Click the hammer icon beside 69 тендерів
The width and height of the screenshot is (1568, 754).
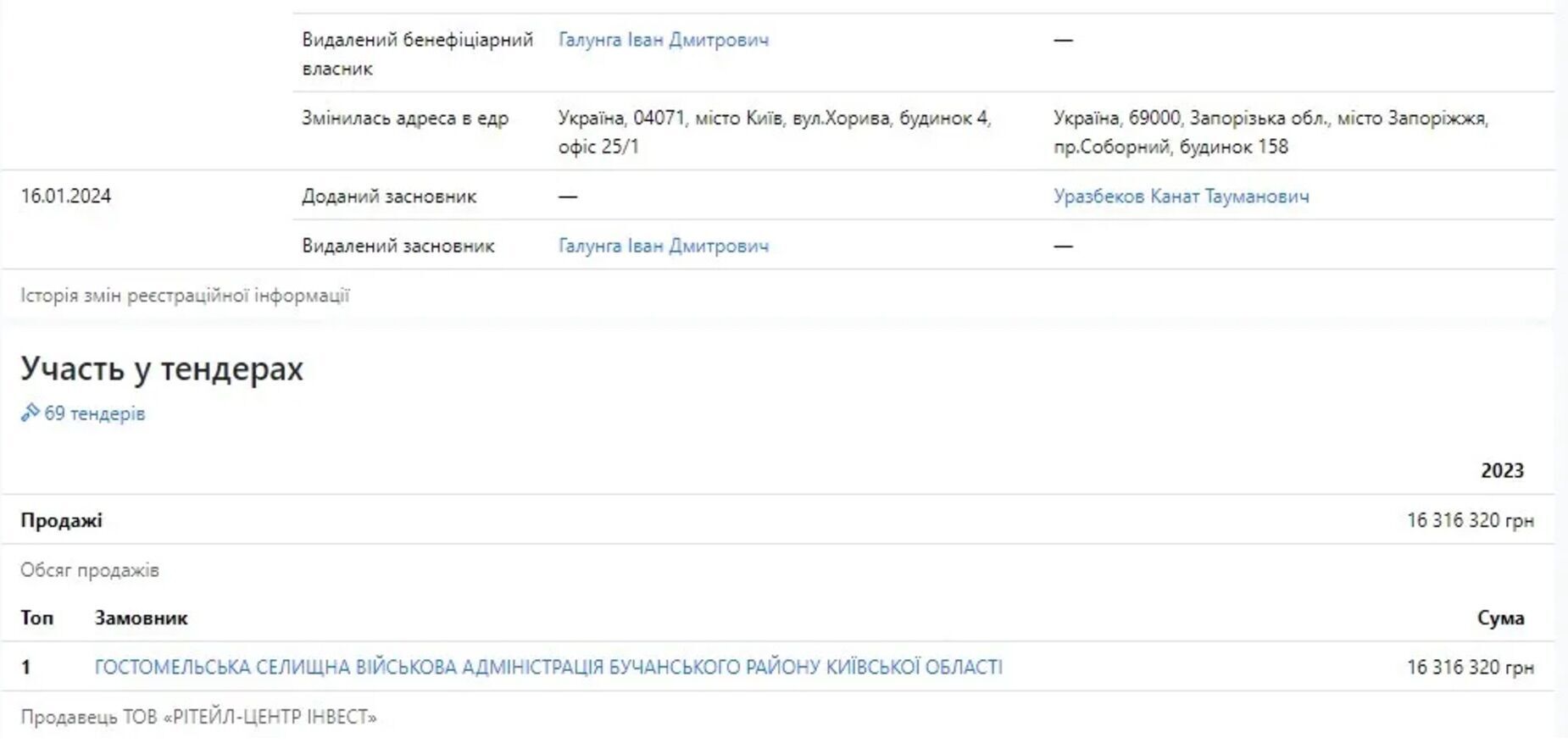click(30, 413)
